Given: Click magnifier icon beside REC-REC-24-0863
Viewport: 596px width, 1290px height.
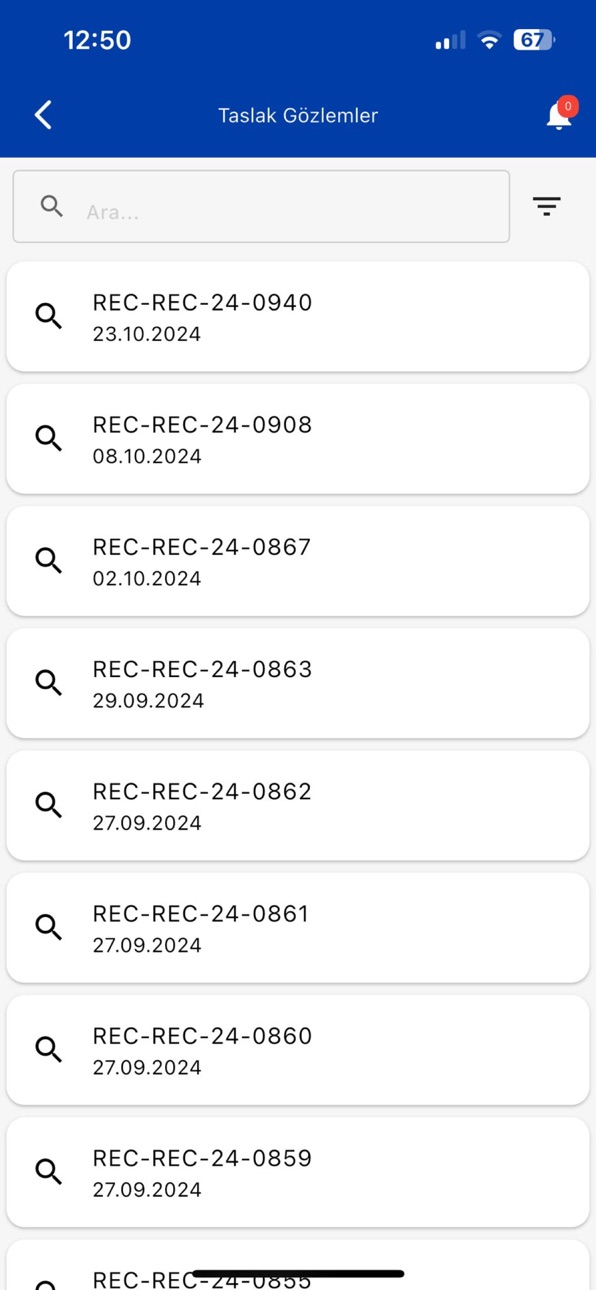Looking at the screenshot, I should [x=48, y=682].
